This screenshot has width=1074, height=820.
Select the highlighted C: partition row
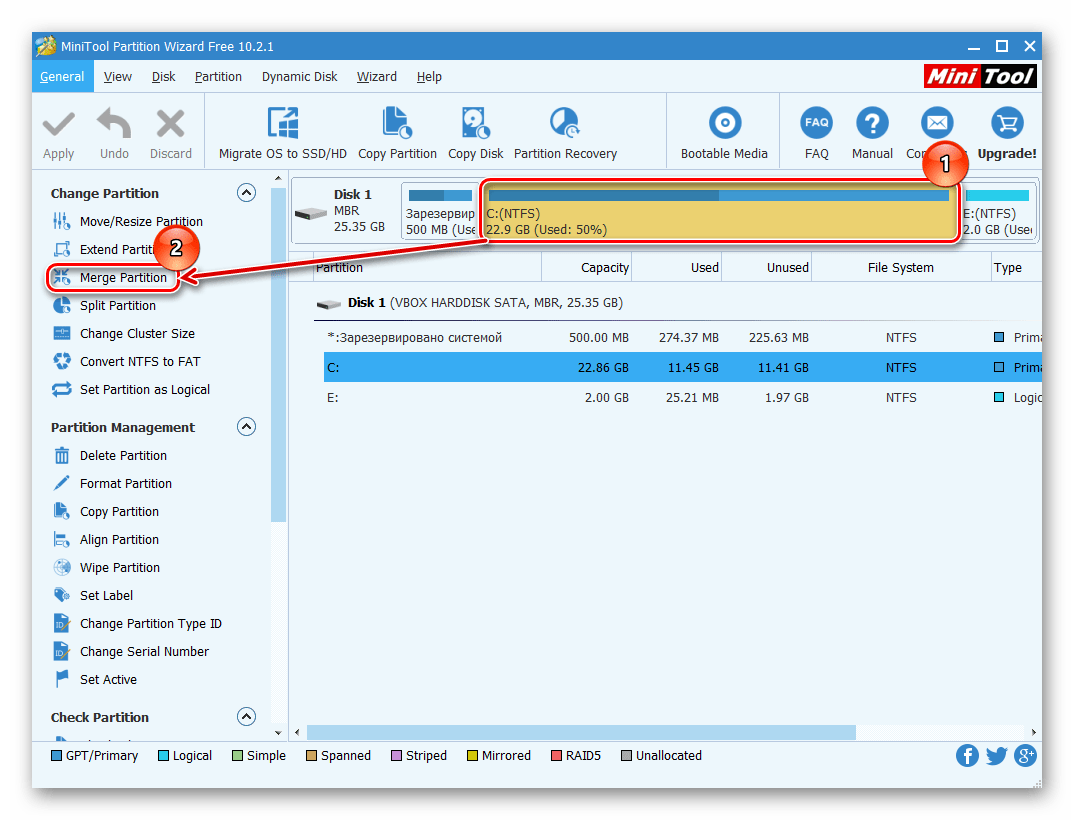click(682, 367)
